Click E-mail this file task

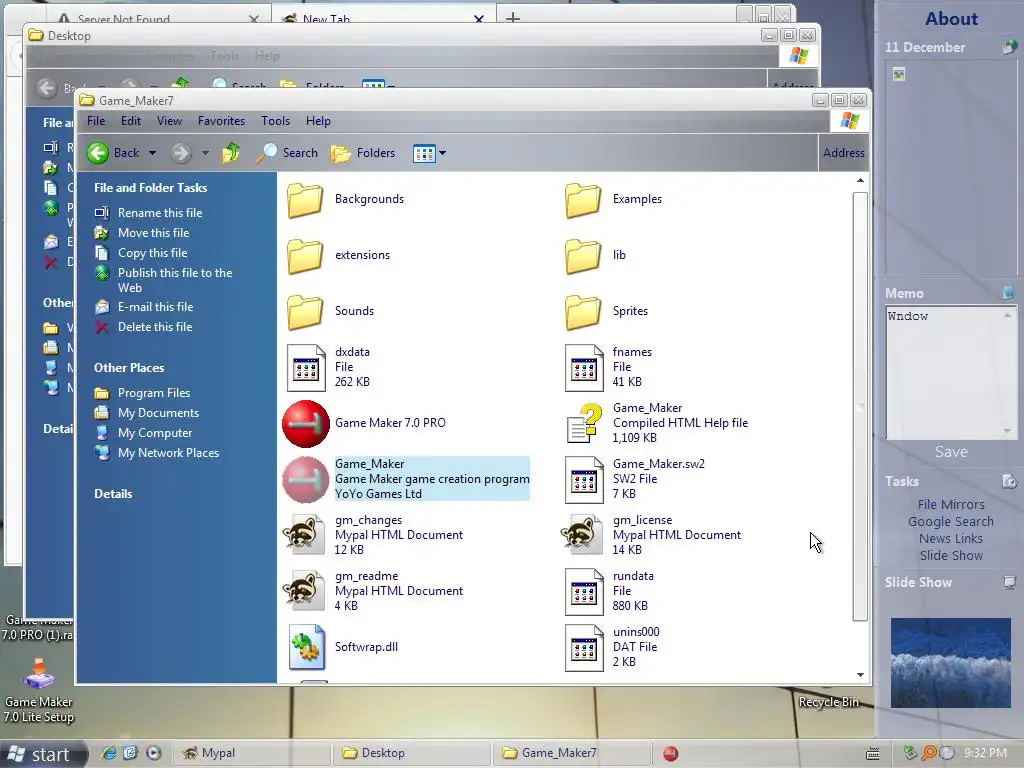pos(144,307)
